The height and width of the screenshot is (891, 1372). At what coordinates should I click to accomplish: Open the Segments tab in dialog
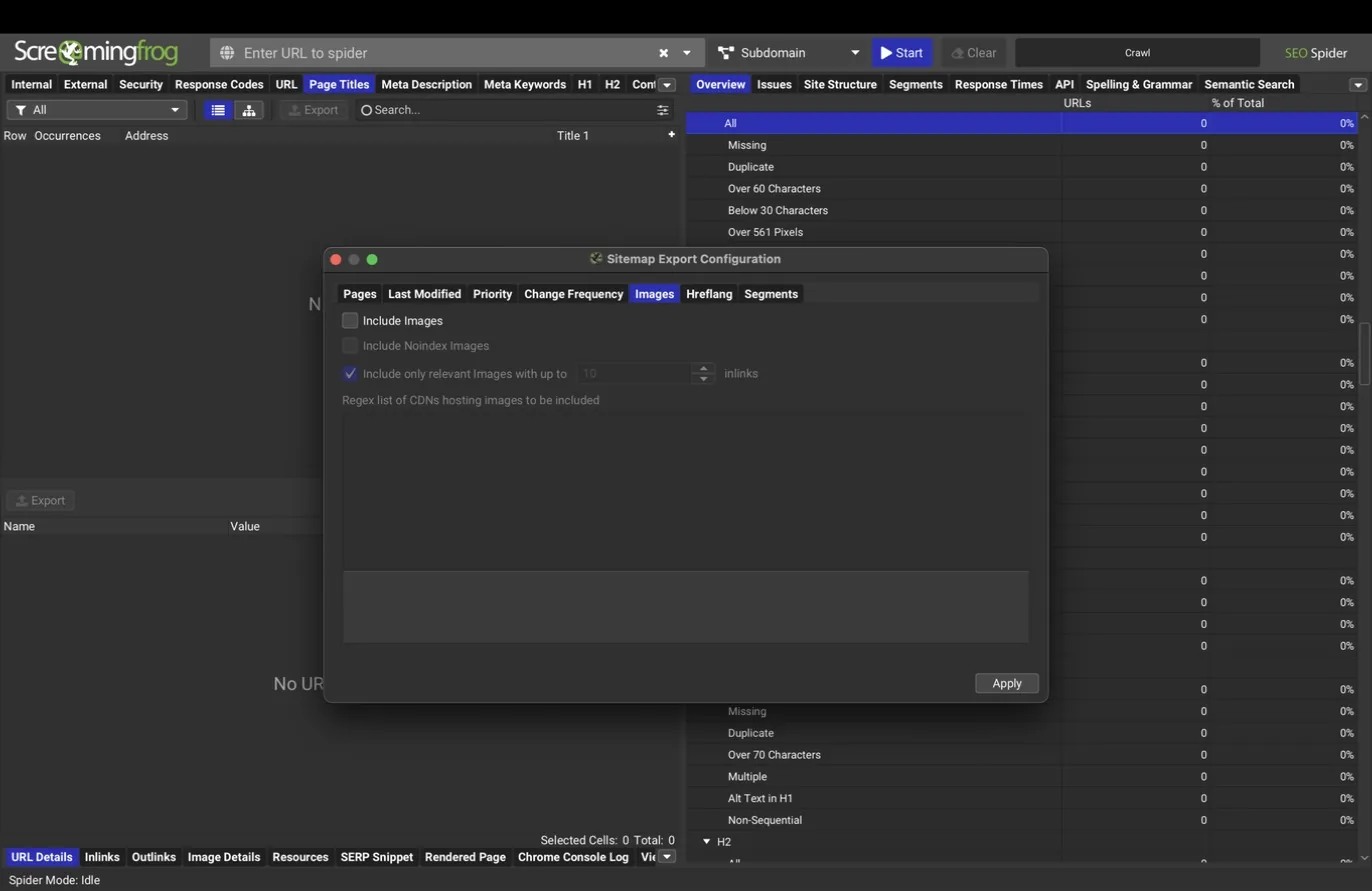point(771,294)
